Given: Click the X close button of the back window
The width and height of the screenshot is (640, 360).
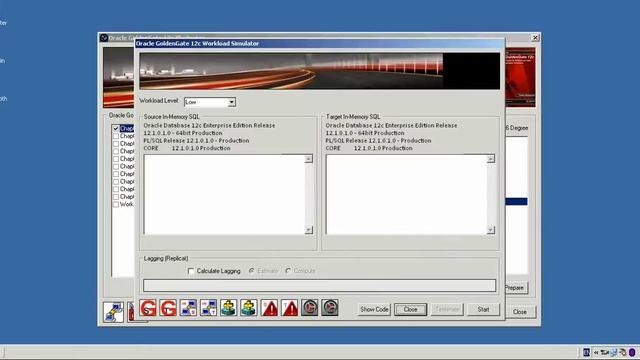Looking at the screenshot, I should (x=535, y=38).
